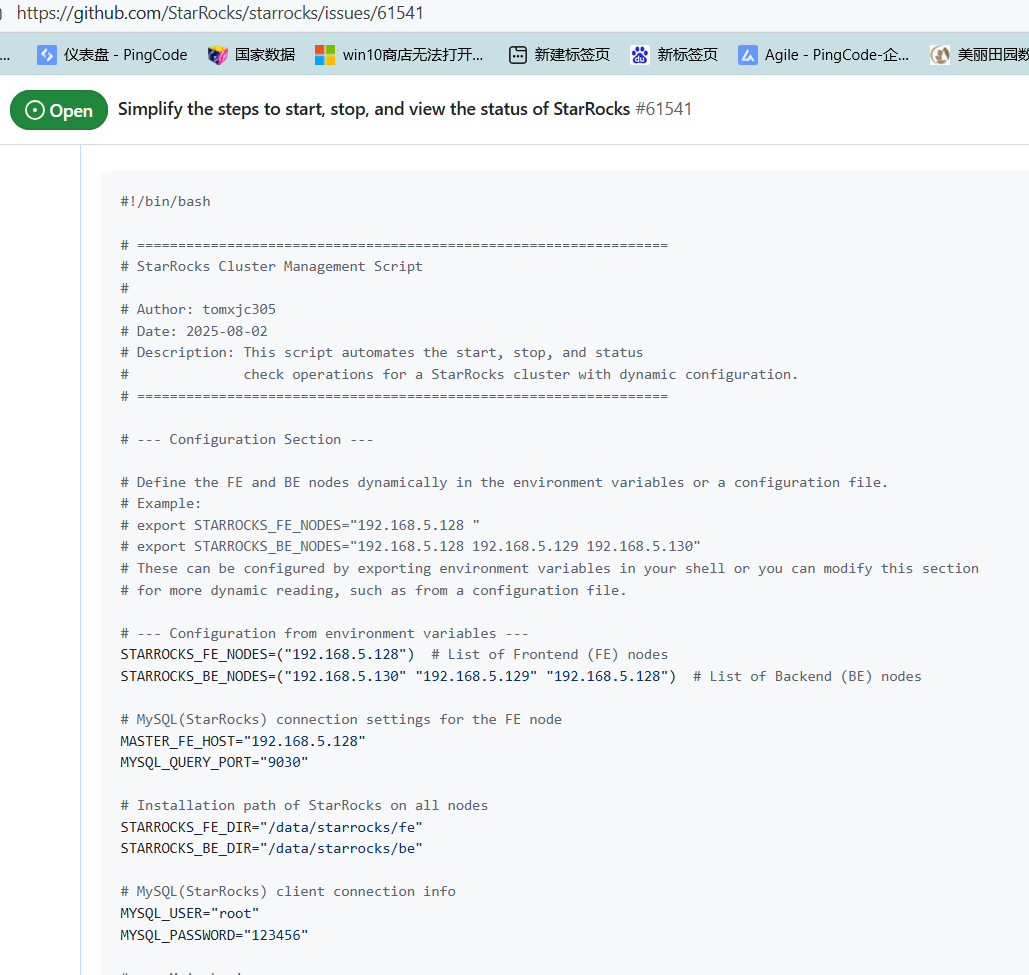Open the win10商店无法打开 bookmark
The image size is (1029, 975).
(399, 54)
